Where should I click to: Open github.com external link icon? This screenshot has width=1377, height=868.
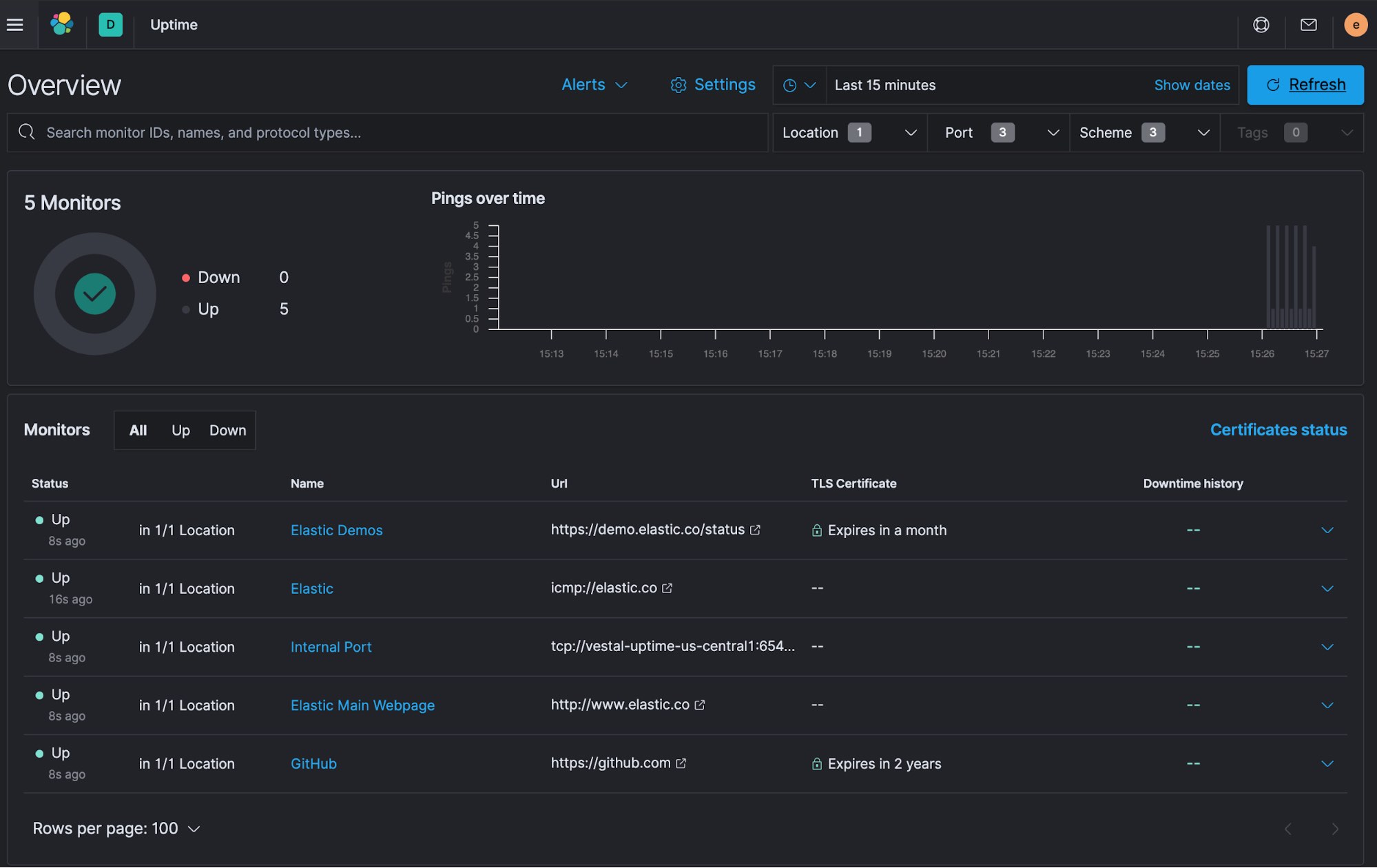pos(681,763)
